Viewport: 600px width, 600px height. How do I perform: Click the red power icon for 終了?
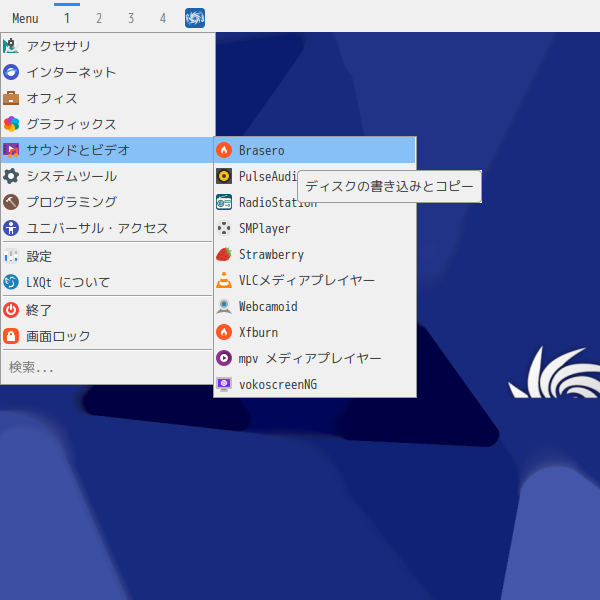[x=11, y=310]
